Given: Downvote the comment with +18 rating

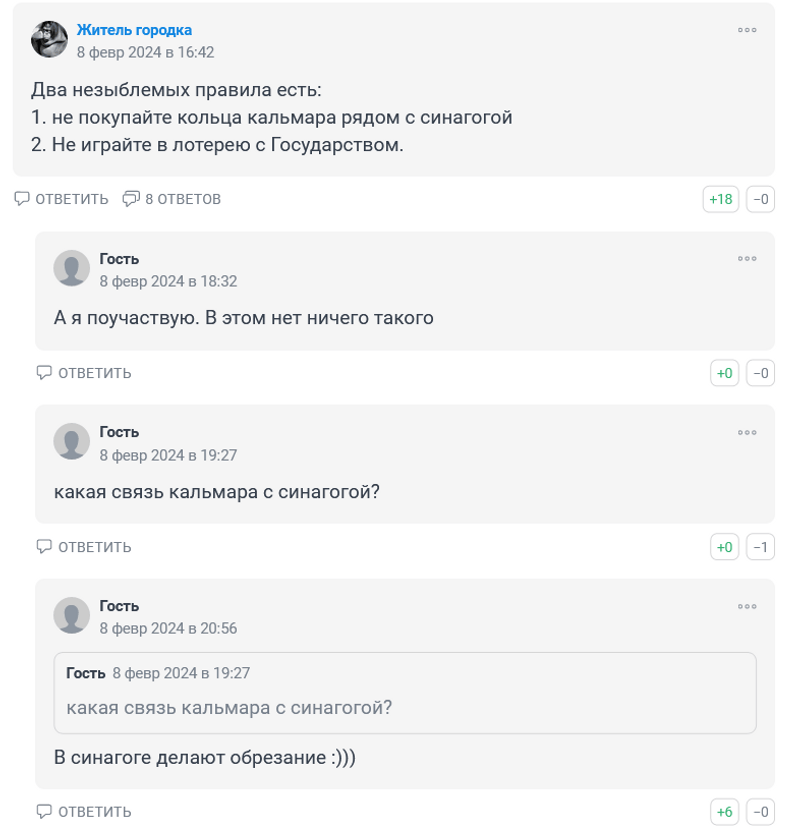Looking at the screenshot, I should (760, 199).
